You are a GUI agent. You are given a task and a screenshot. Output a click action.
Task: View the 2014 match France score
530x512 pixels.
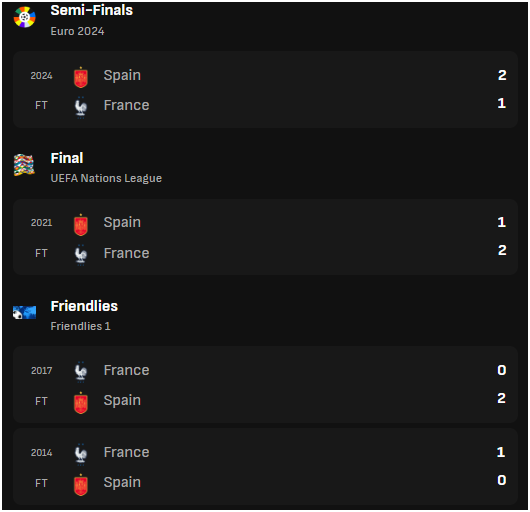(501, 452)
